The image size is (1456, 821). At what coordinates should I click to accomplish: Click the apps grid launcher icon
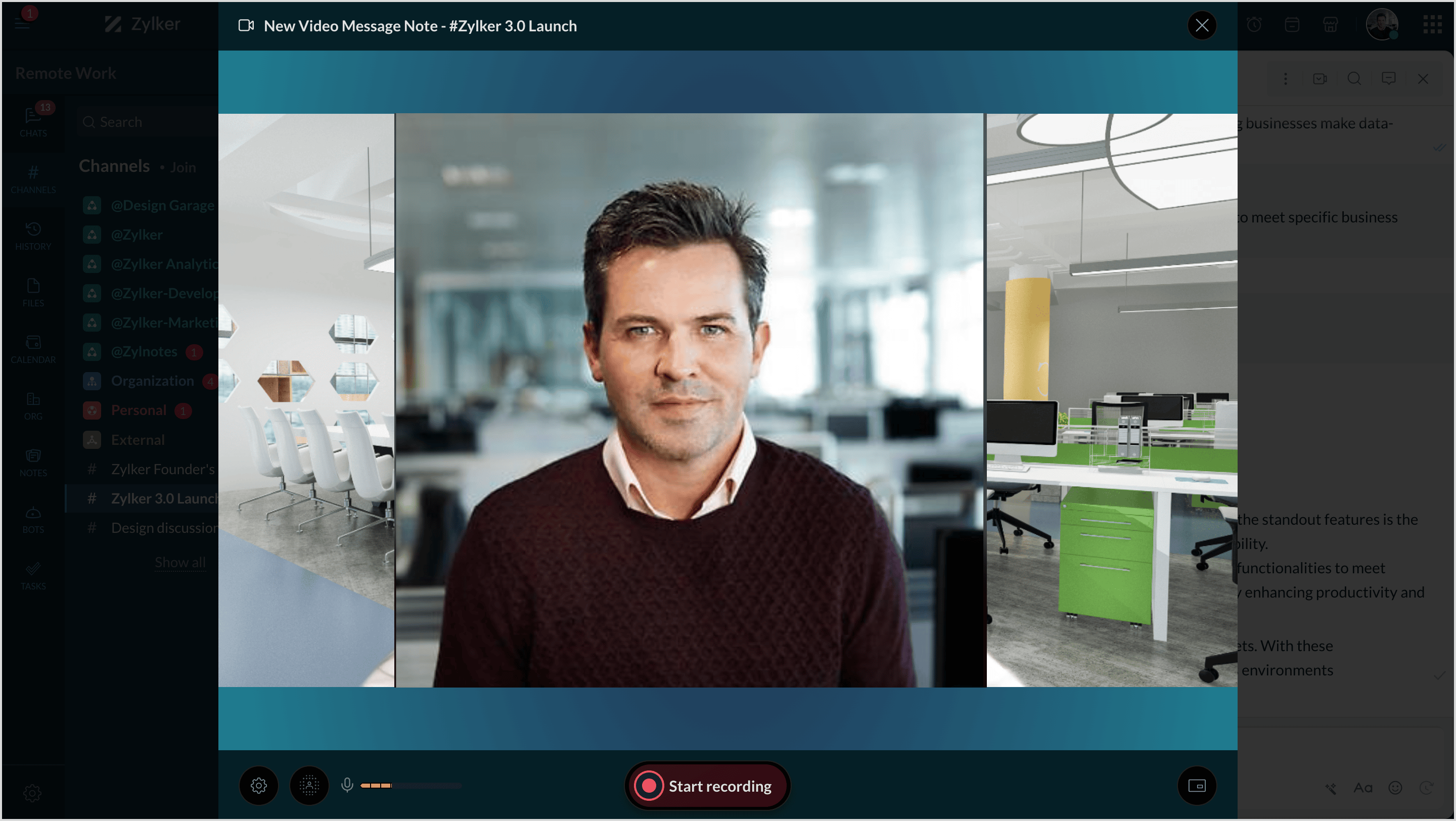click(x=1432, y=24)
